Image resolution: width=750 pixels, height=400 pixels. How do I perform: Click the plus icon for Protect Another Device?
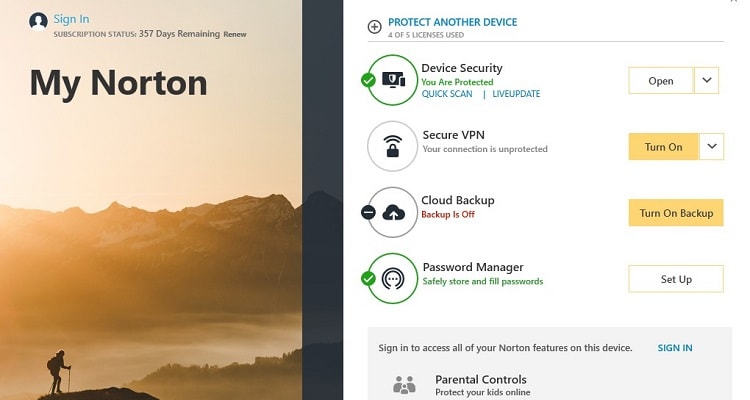pyautogui.click(x=375, y=27)
